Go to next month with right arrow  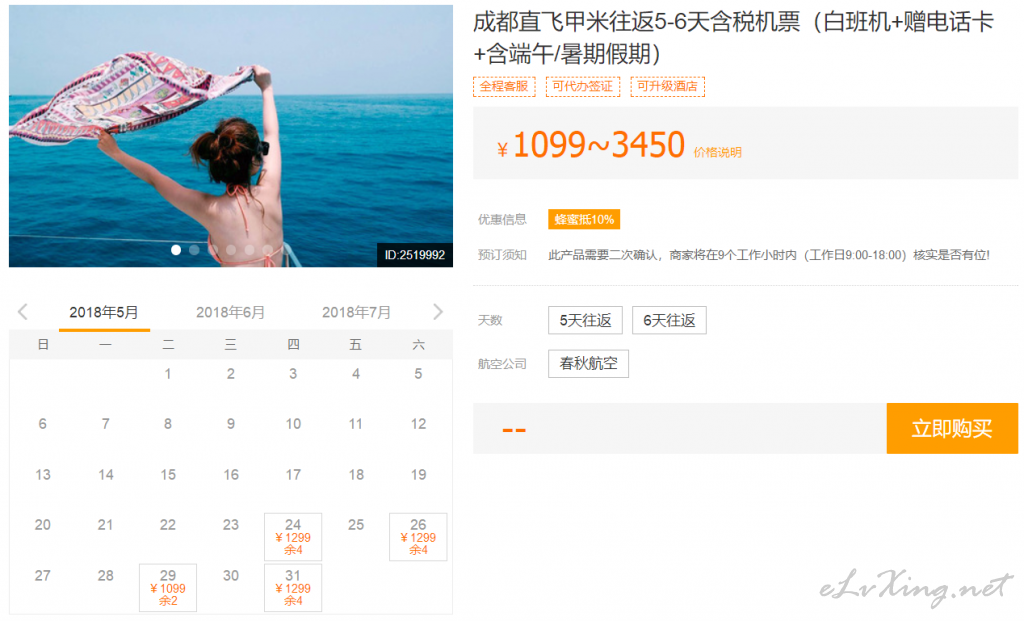[x=438, y=312]
